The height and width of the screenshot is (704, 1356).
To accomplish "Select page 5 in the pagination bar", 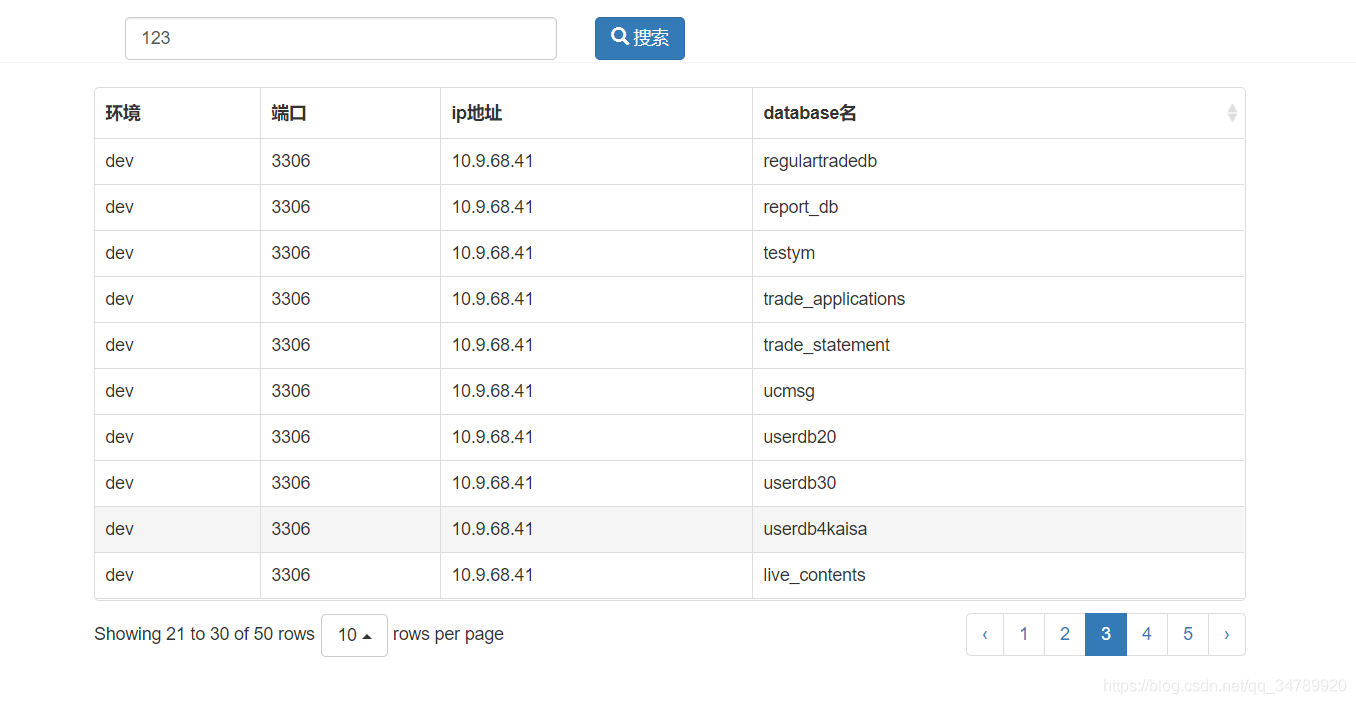I will point(1187,634).
